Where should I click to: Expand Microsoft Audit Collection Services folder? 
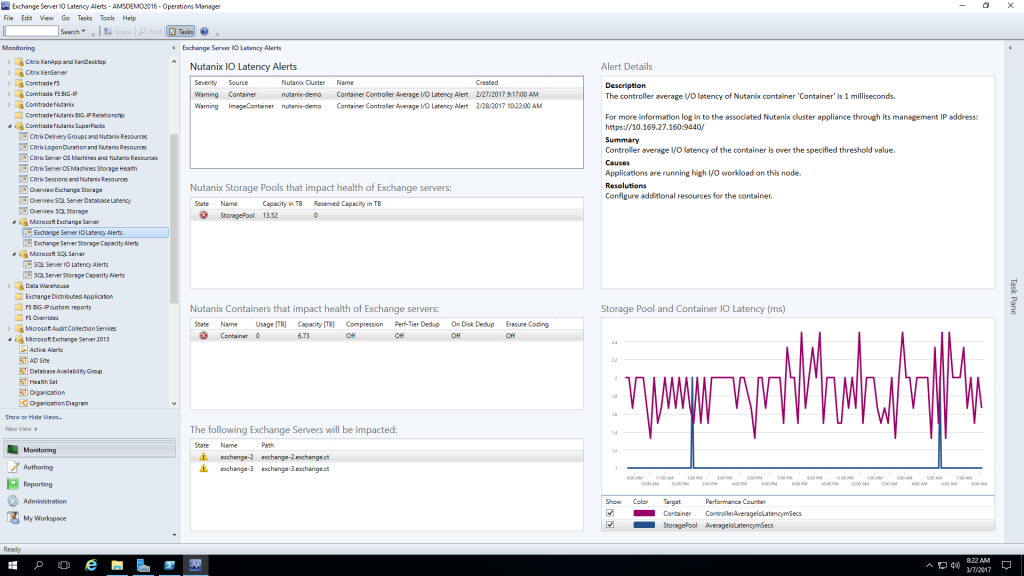point(10,328)
